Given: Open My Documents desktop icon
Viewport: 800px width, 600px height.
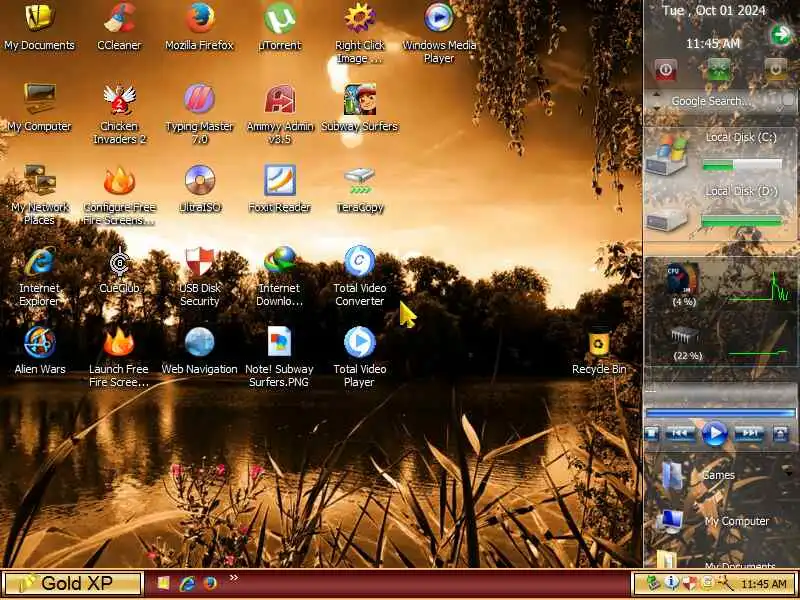Looking at the screenshot, I should tap(39, 27).
